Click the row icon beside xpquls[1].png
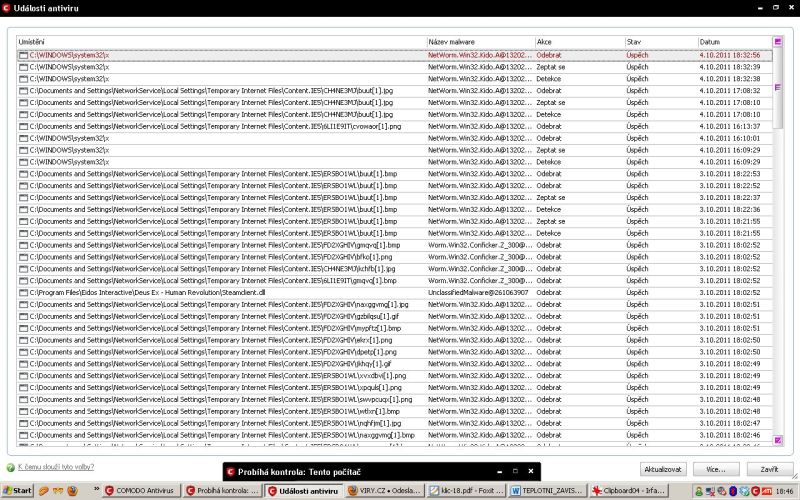Screen dimensions: 800x500 [23, 388]
